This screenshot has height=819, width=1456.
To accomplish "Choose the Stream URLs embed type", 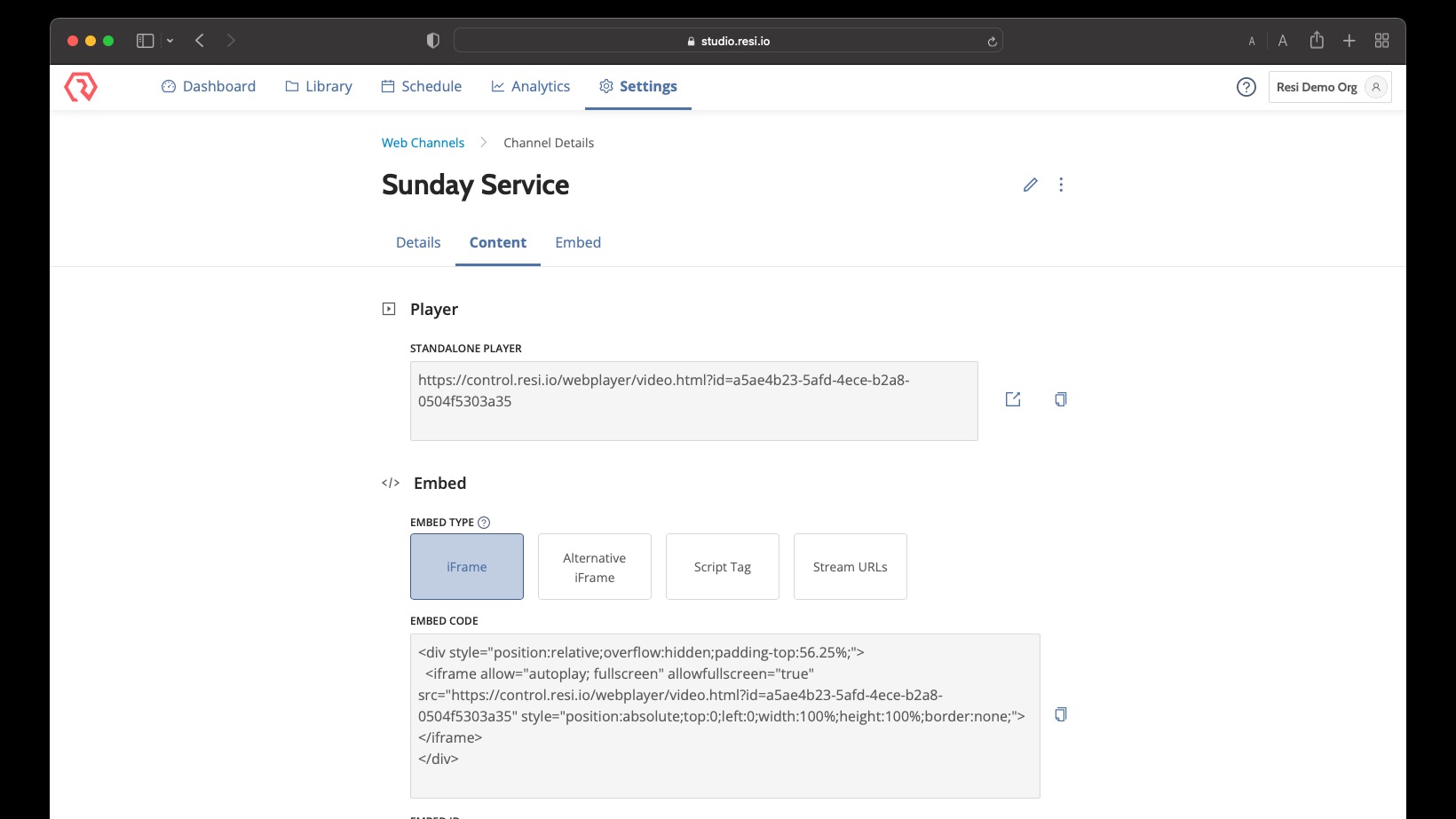I will coord(851,566).
